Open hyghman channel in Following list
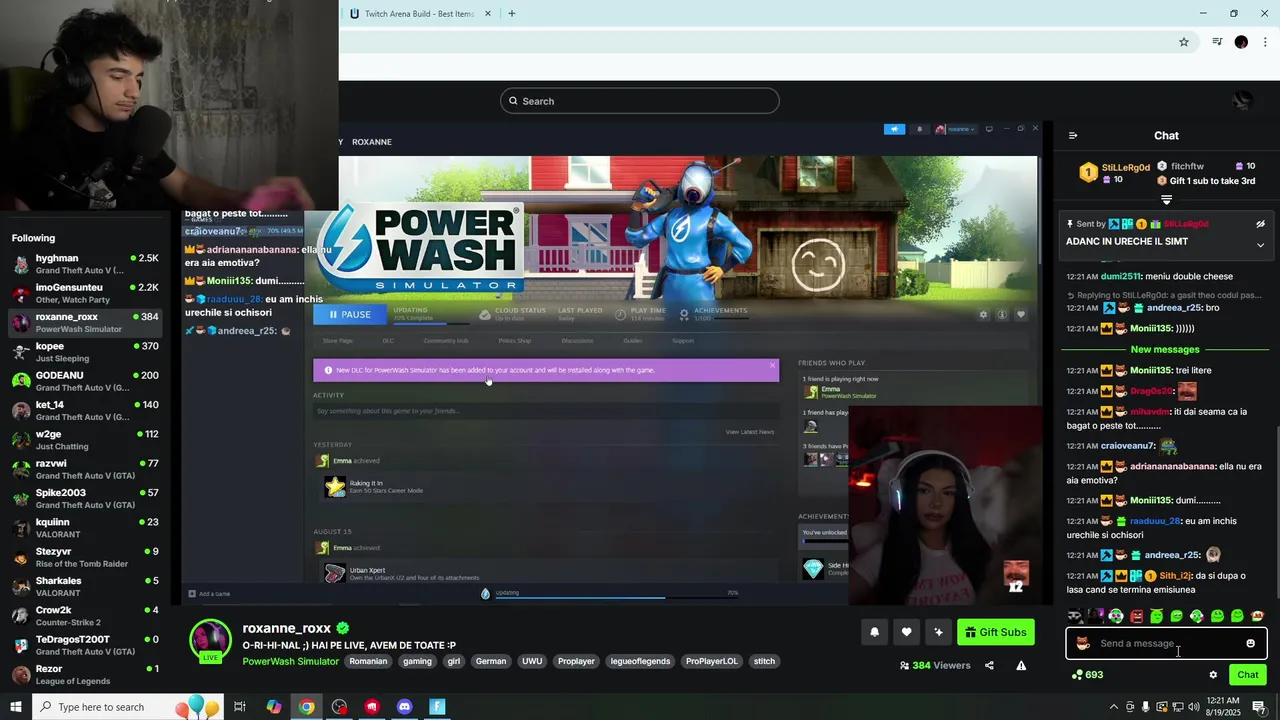 pos(85,264)
